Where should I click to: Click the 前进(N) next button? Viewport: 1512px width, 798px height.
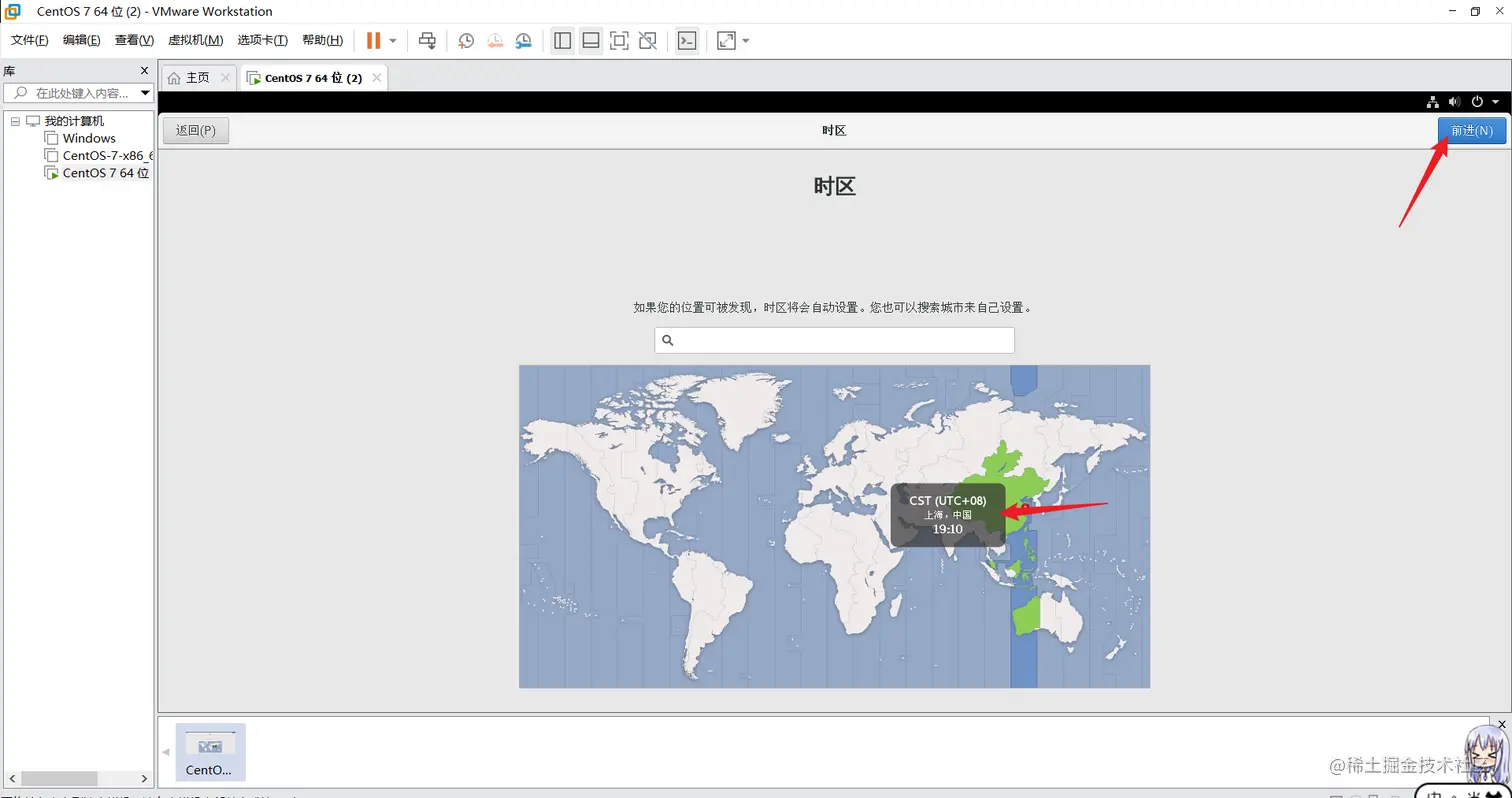(x=1472, y=131)
